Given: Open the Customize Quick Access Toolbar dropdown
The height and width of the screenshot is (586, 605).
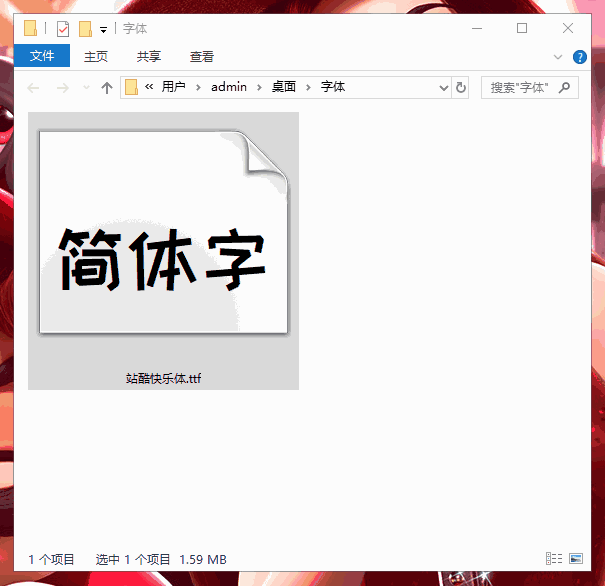Looking at the screenshot, I should coord(103,30).
